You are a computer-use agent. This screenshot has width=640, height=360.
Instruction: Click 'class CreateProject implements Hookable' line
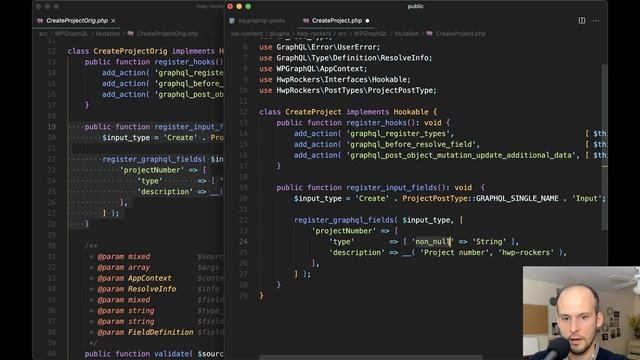(348, 112)
